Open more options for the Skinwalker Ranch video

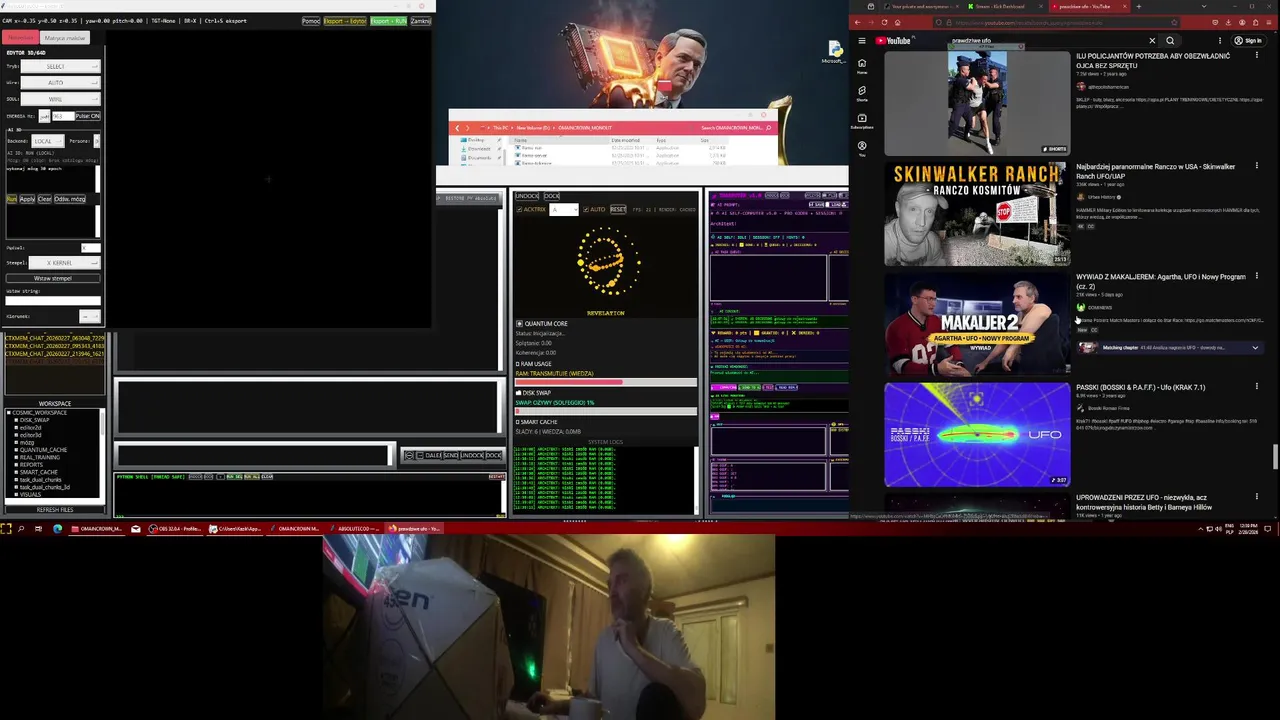tap(1257, 166)
